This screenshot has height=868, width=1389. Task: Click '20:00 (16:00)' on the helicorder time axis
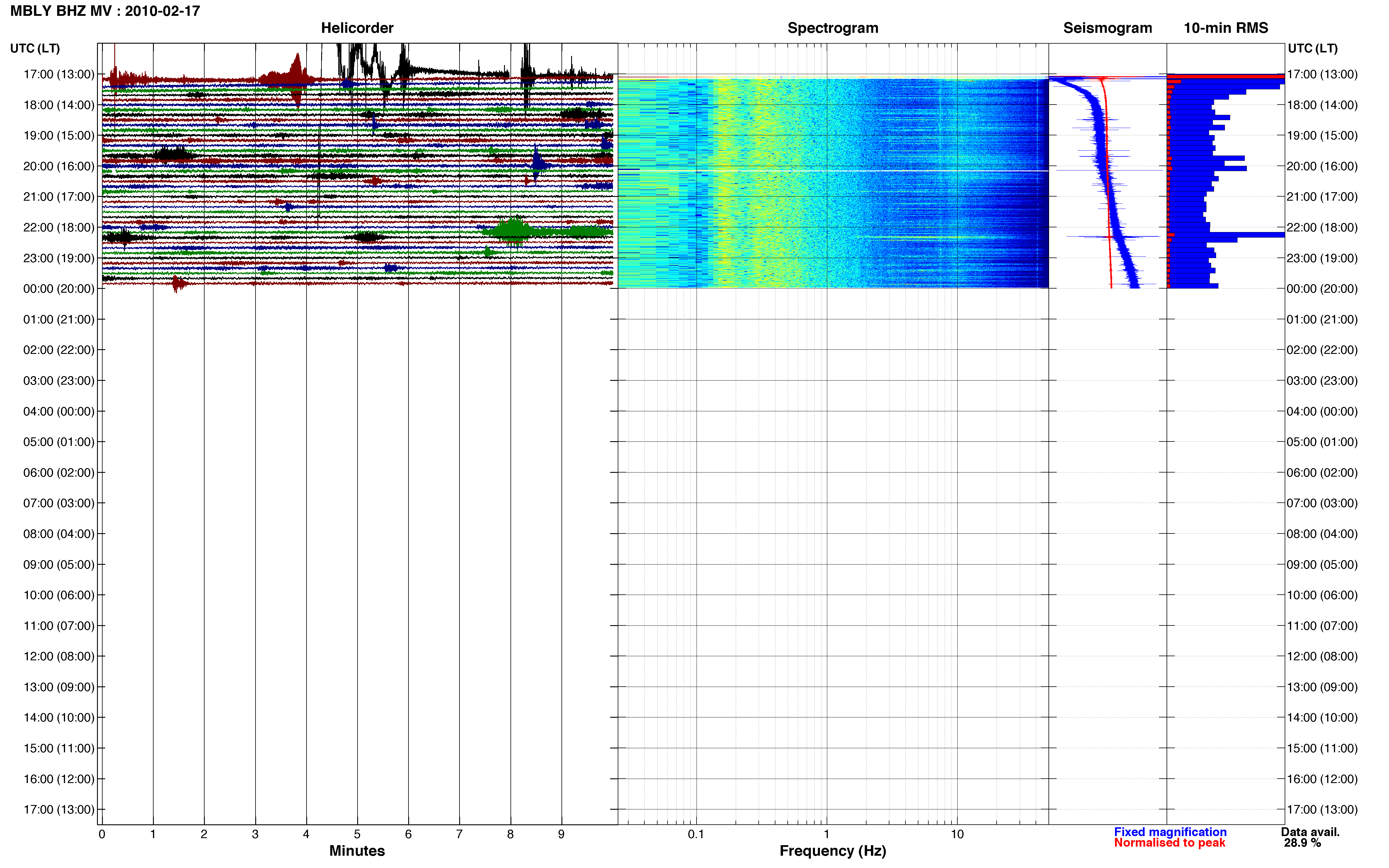coord(59,166)
